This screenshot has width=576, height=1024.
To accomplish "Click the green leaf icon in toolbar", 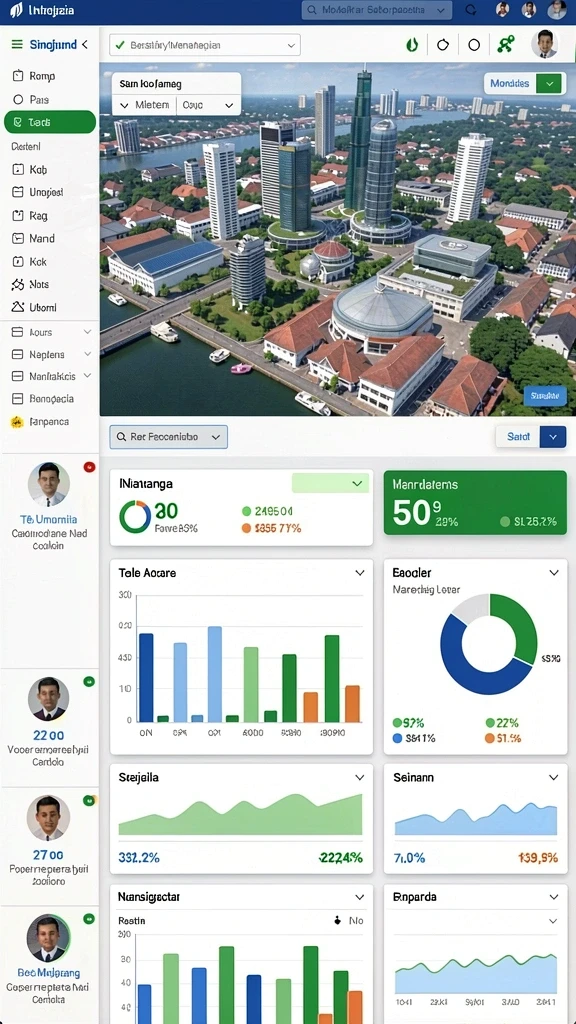I will pyautogui.click(x=412, y=44).
